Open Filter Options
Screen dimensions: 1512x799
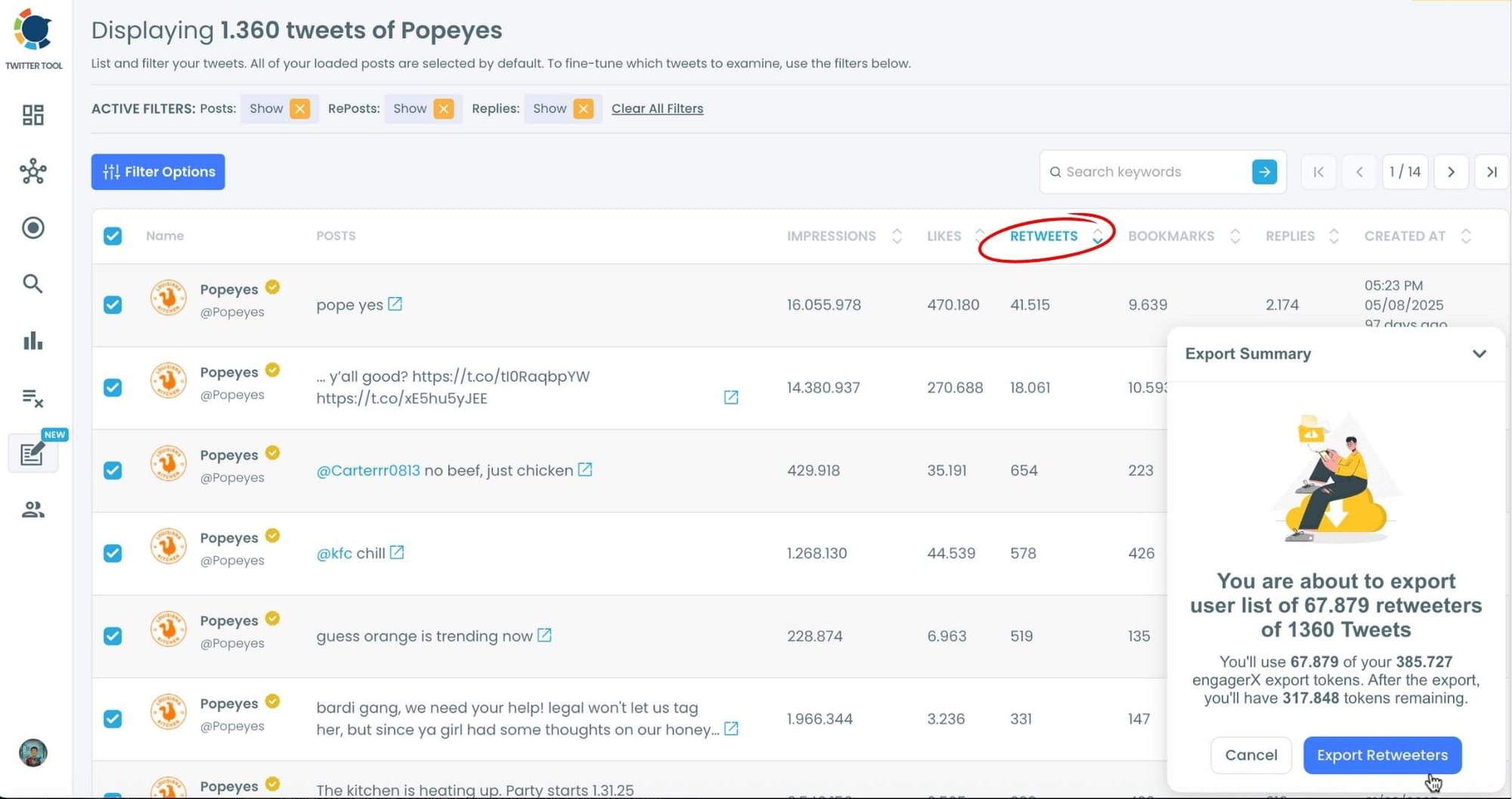pyautogui.click(x=158, y=172)
